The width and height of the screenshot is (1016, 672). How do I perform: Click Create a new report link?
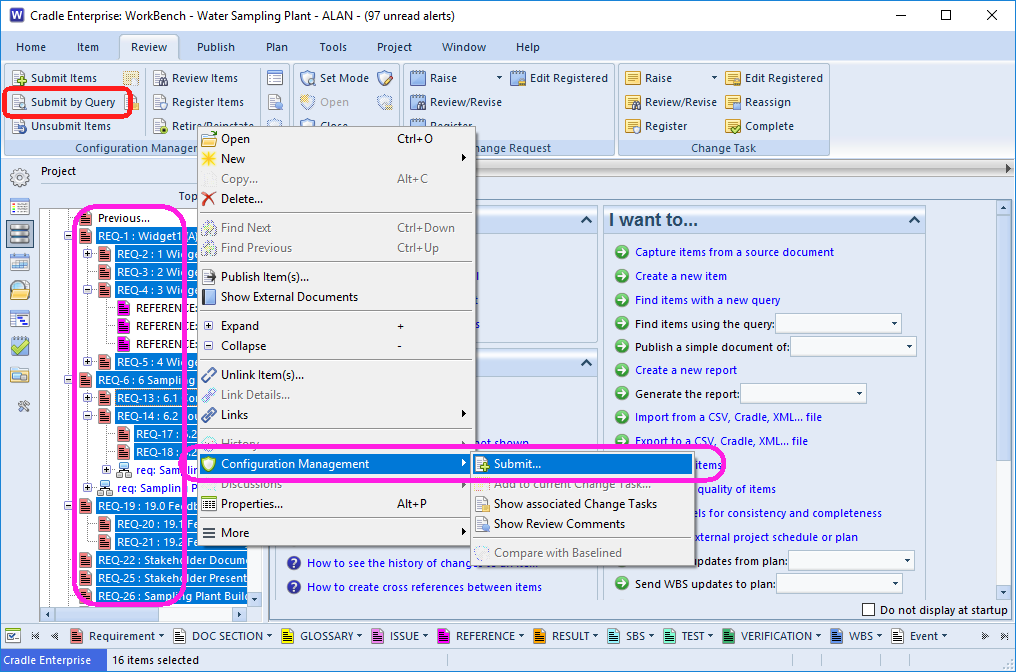[x=686, y=370]
